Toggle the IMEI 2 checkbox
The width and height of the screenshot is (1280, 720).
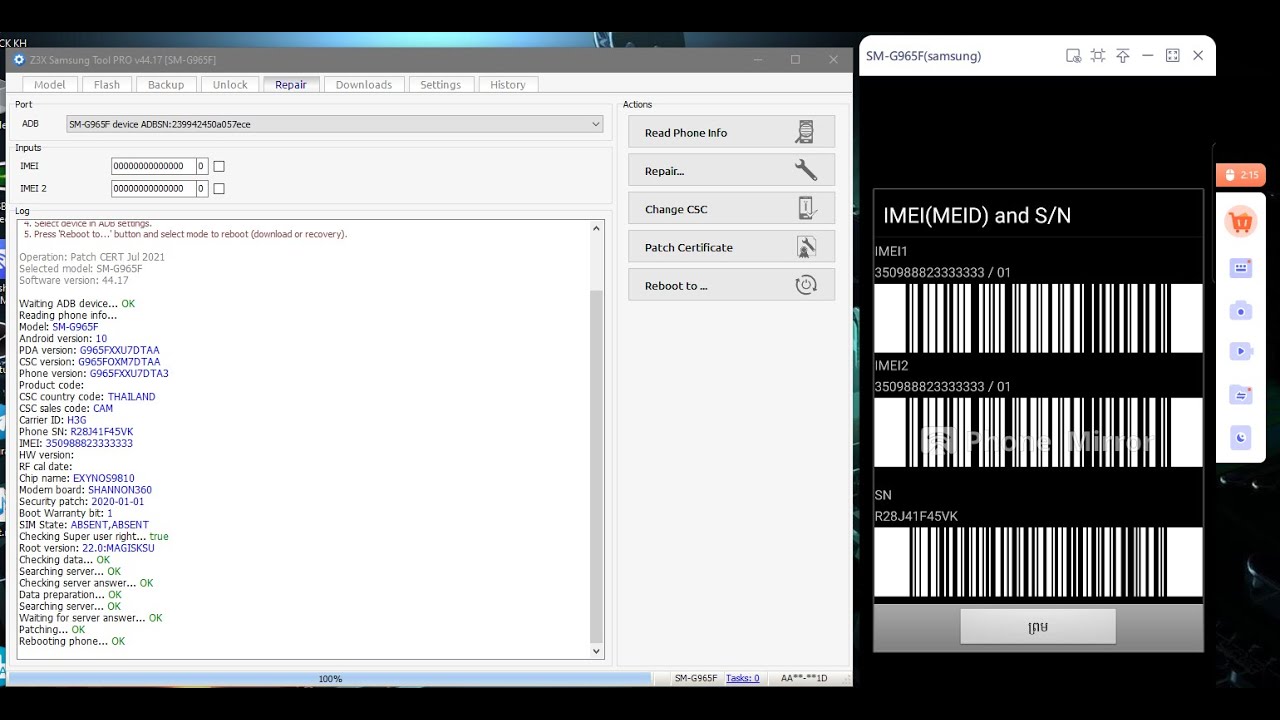(x=219, y=188)
